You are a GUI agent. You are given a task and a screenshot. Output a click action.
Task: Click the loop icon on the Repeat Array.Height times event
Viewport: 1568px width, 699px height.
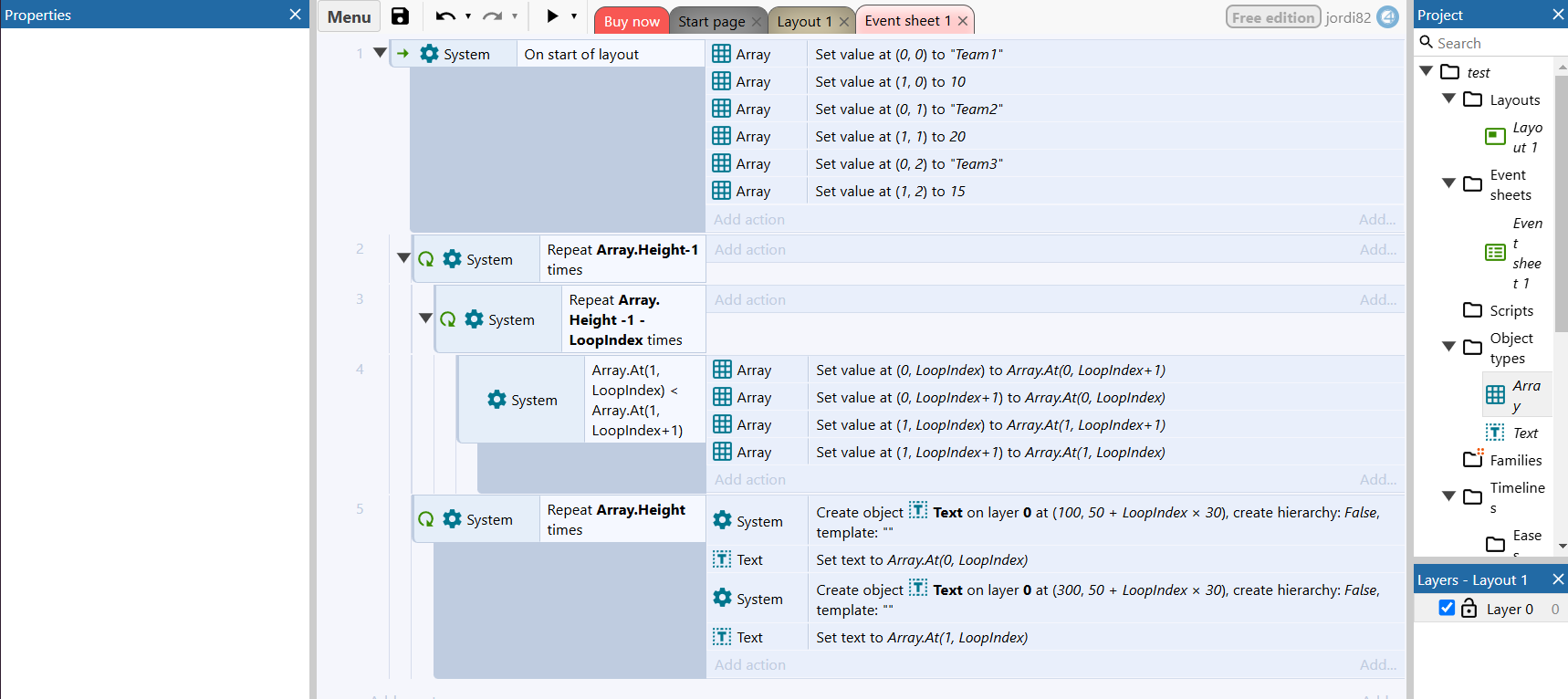click(x=426, y=519)
